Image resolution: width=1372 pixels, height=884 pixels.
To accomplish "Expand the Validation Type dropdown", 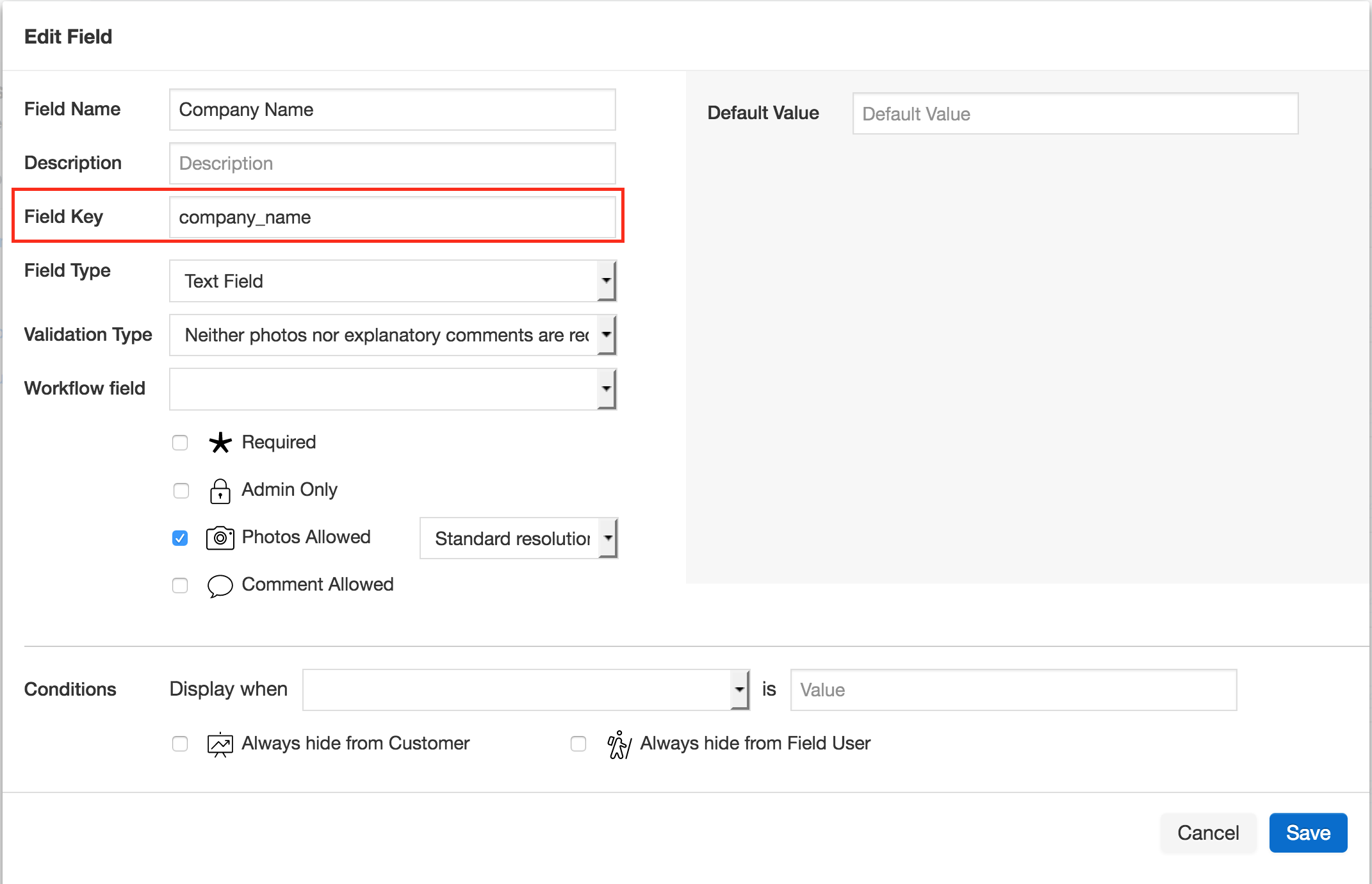I will pyautogui.click(x=392, y=335).
